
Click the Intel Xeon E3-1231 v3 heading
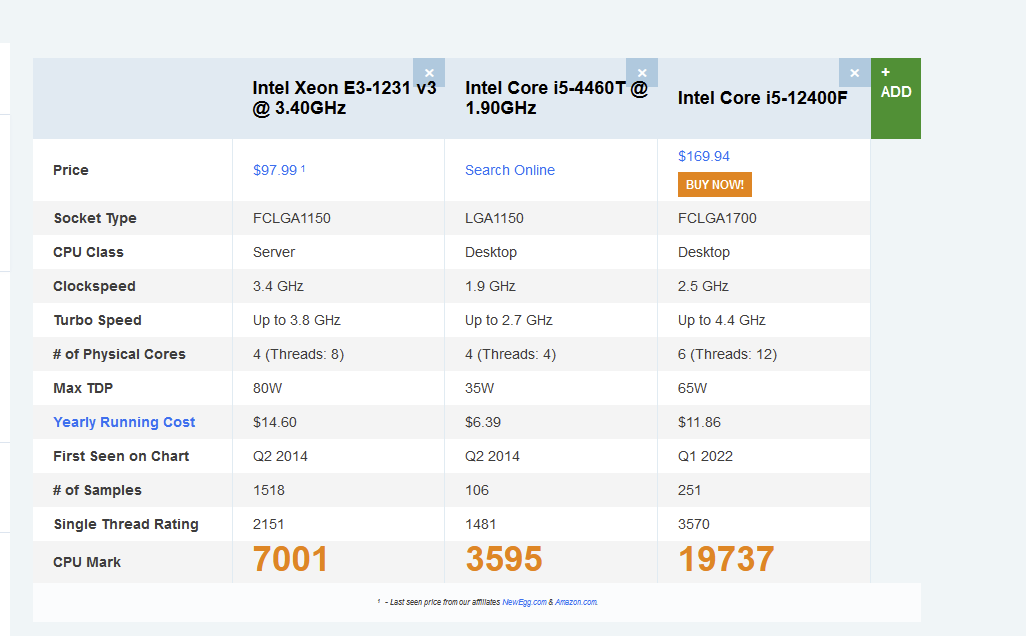click(x=344, y=98)
